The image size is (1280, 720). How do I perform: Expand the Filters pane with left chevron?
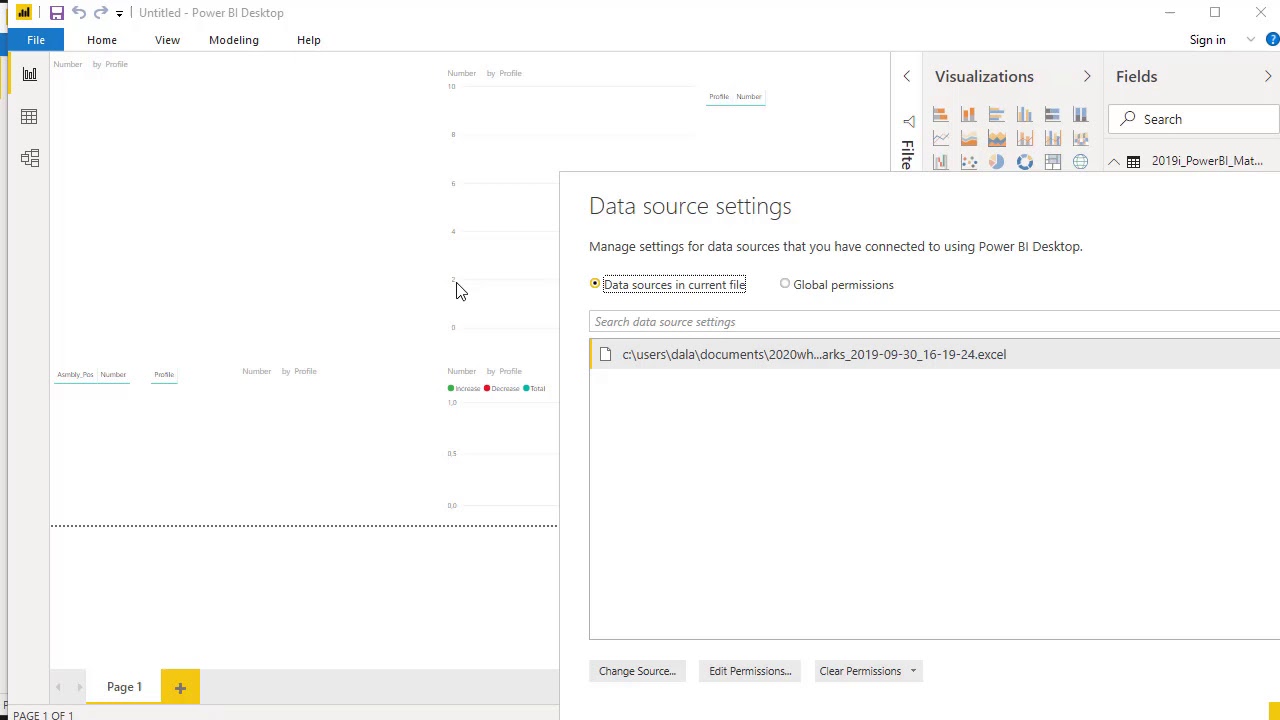tap(907, 77)
